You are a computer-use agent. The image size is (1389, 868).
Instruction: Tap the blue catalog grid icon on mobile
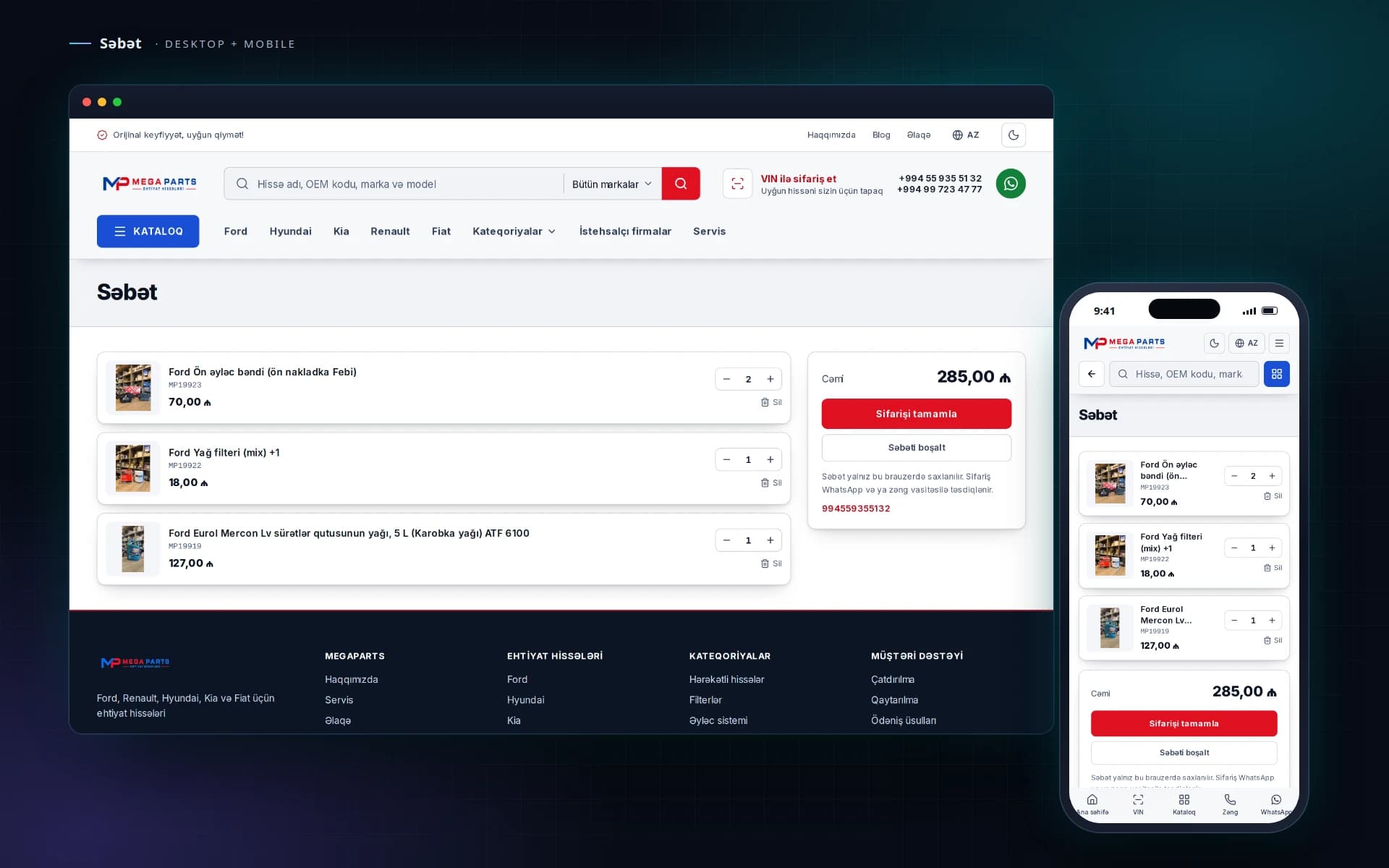[1276, 374]
